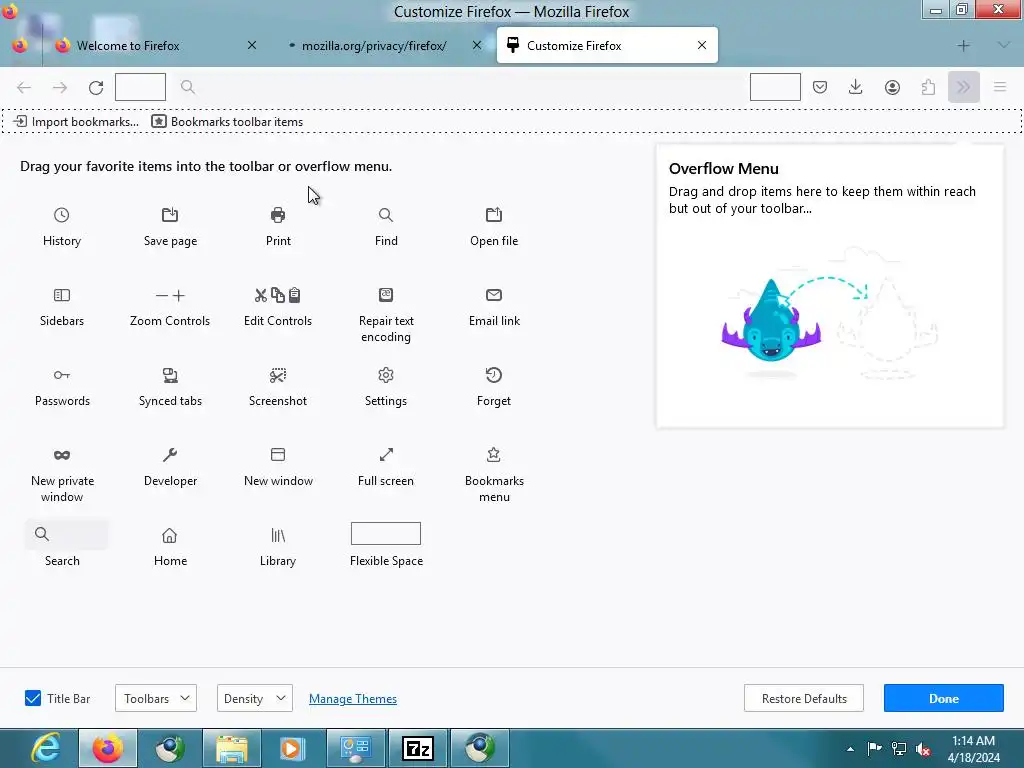Select the Save page icon

coord(170,215)
